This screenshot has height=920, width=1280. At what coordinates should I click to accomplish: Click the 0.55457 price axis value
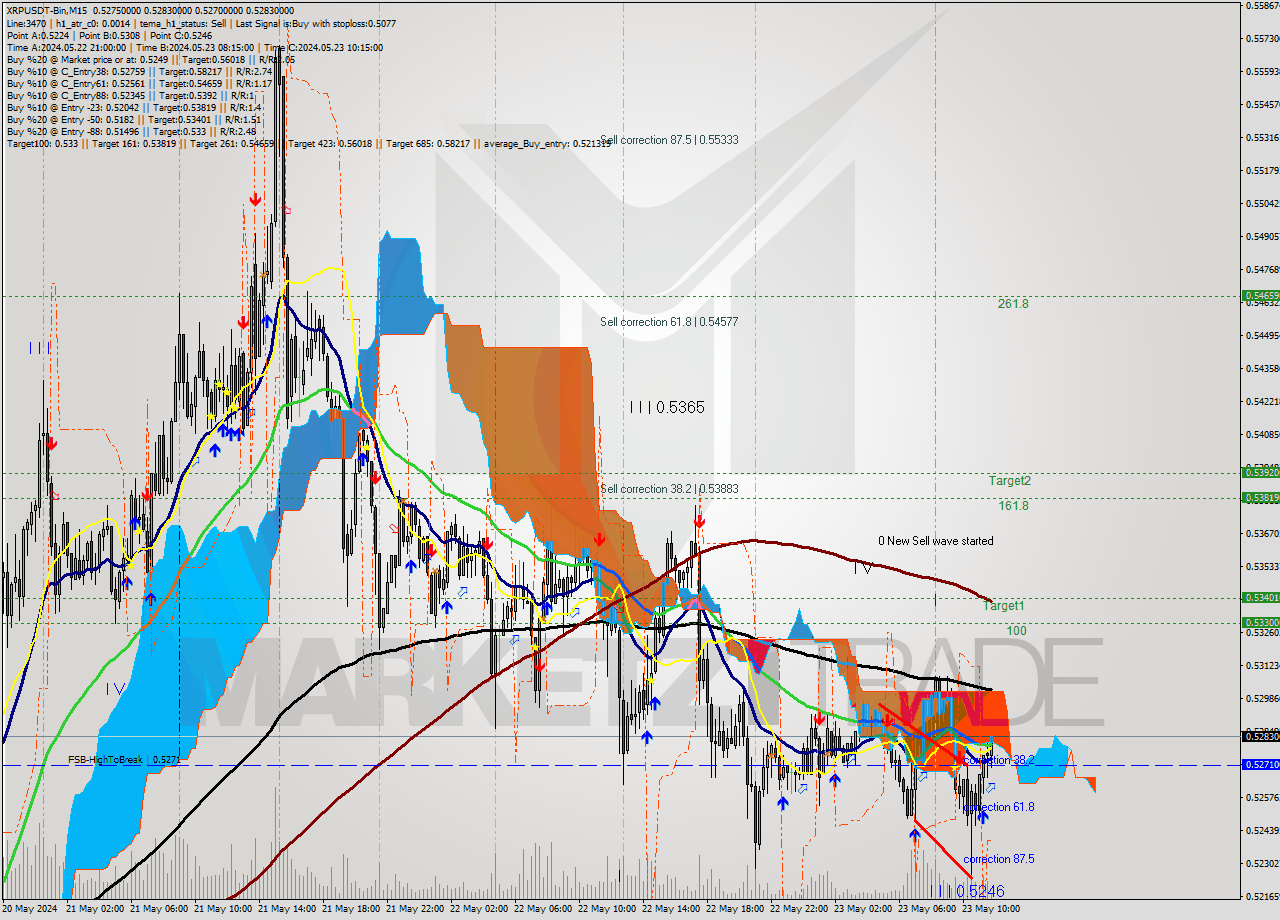pyautogui.click(x=1262, y=104)
